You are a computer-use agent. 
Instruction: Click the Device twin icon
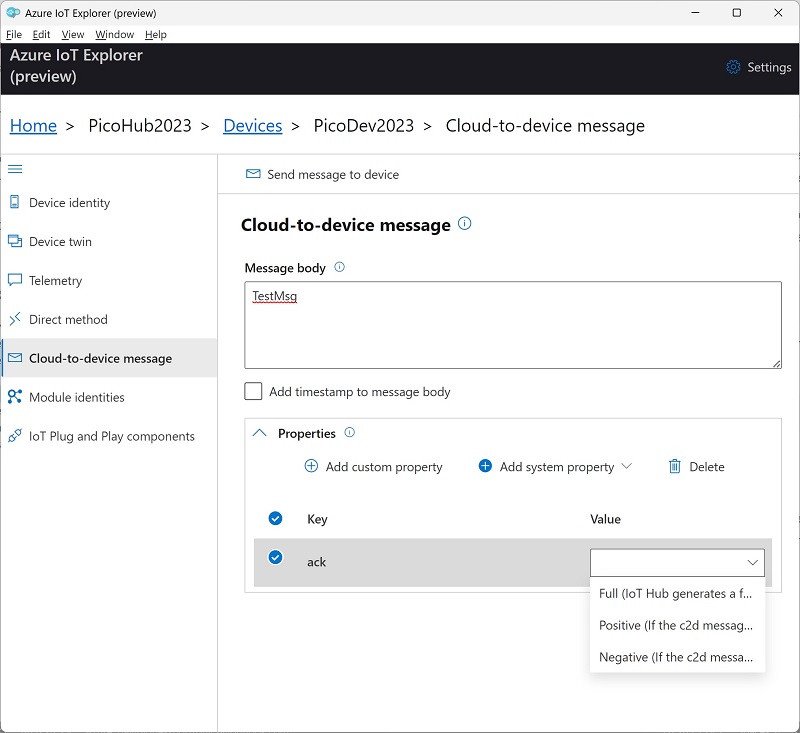15,241
